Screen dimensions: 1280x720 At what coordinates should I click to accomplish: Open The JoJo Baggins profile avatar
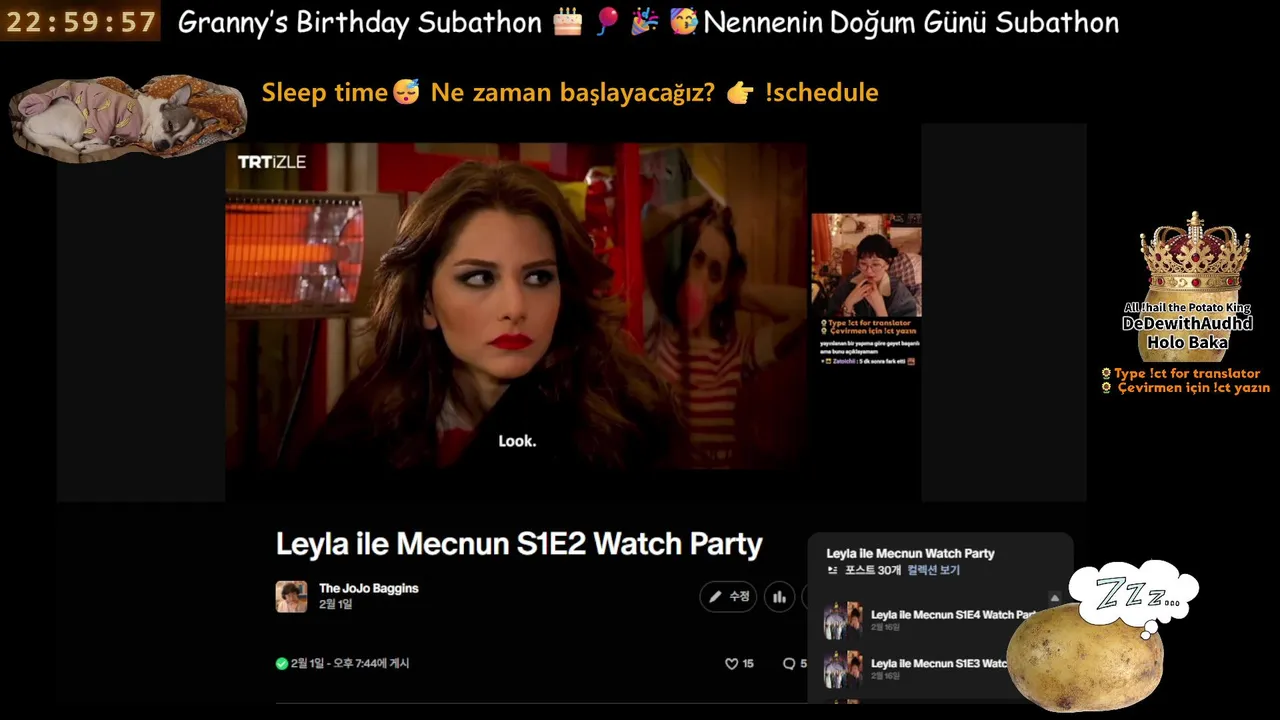[x=291, y=596]
